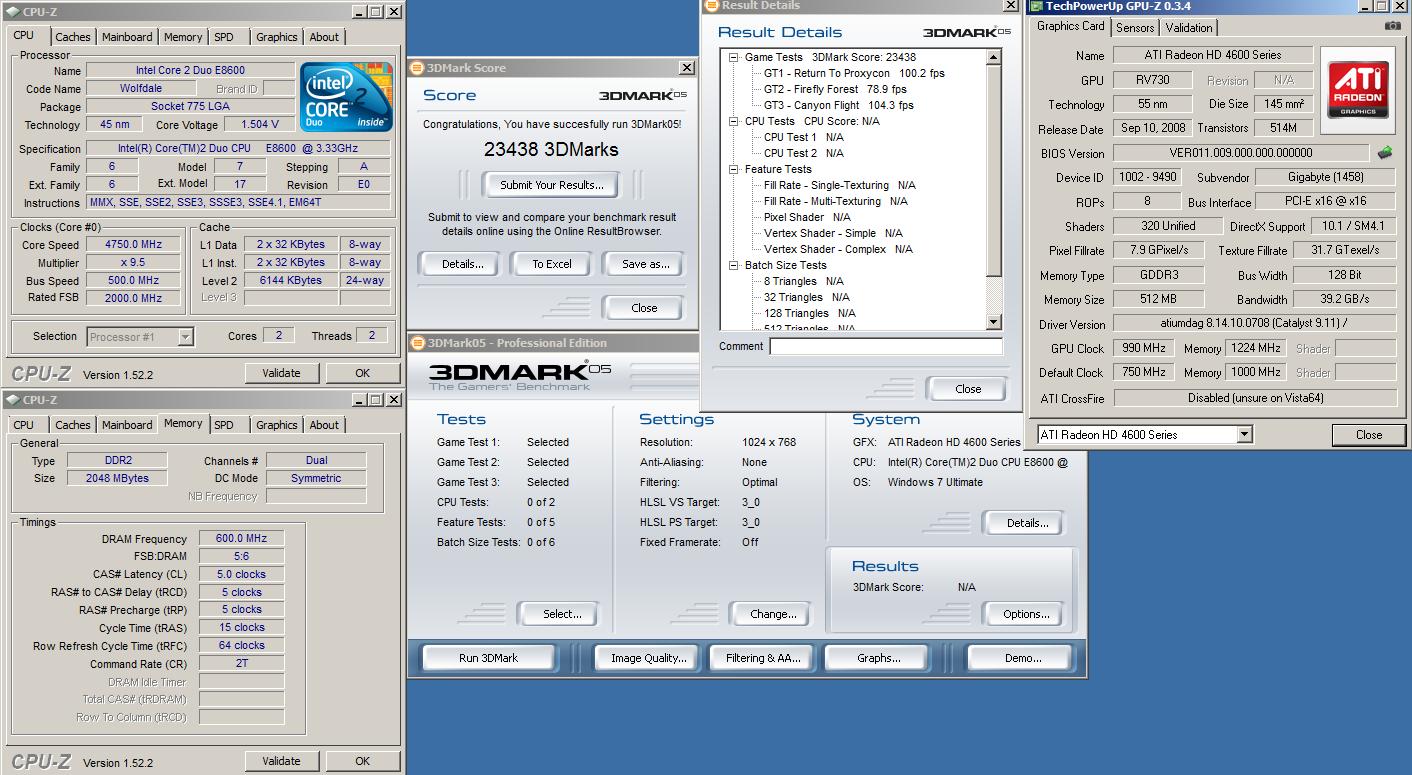Select 'CPU Test 1' row
Viewport: 1412px width, 775px height.
(803, 137)
